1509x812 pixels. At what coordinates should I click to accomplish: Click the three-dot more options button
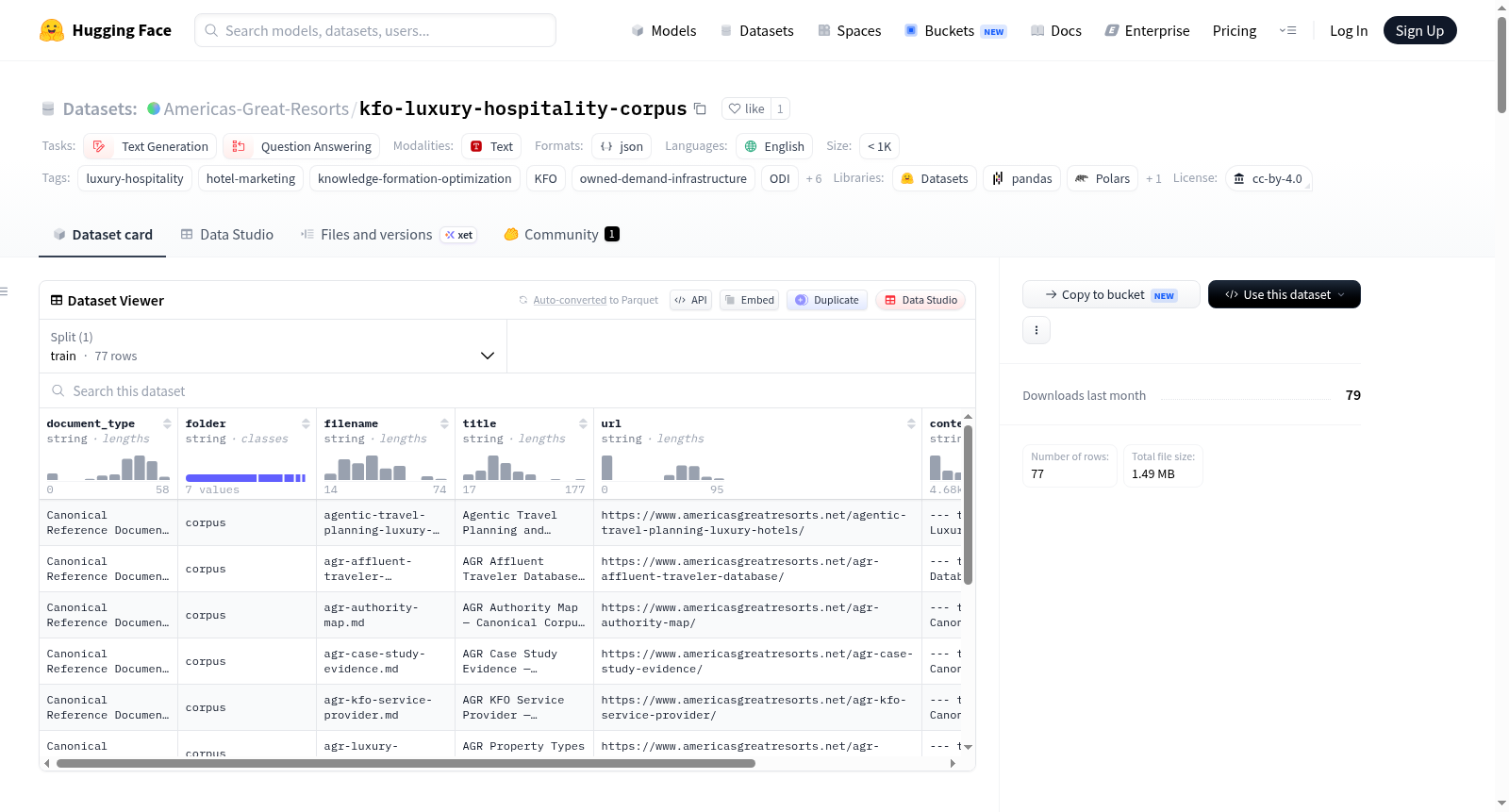1036,330
